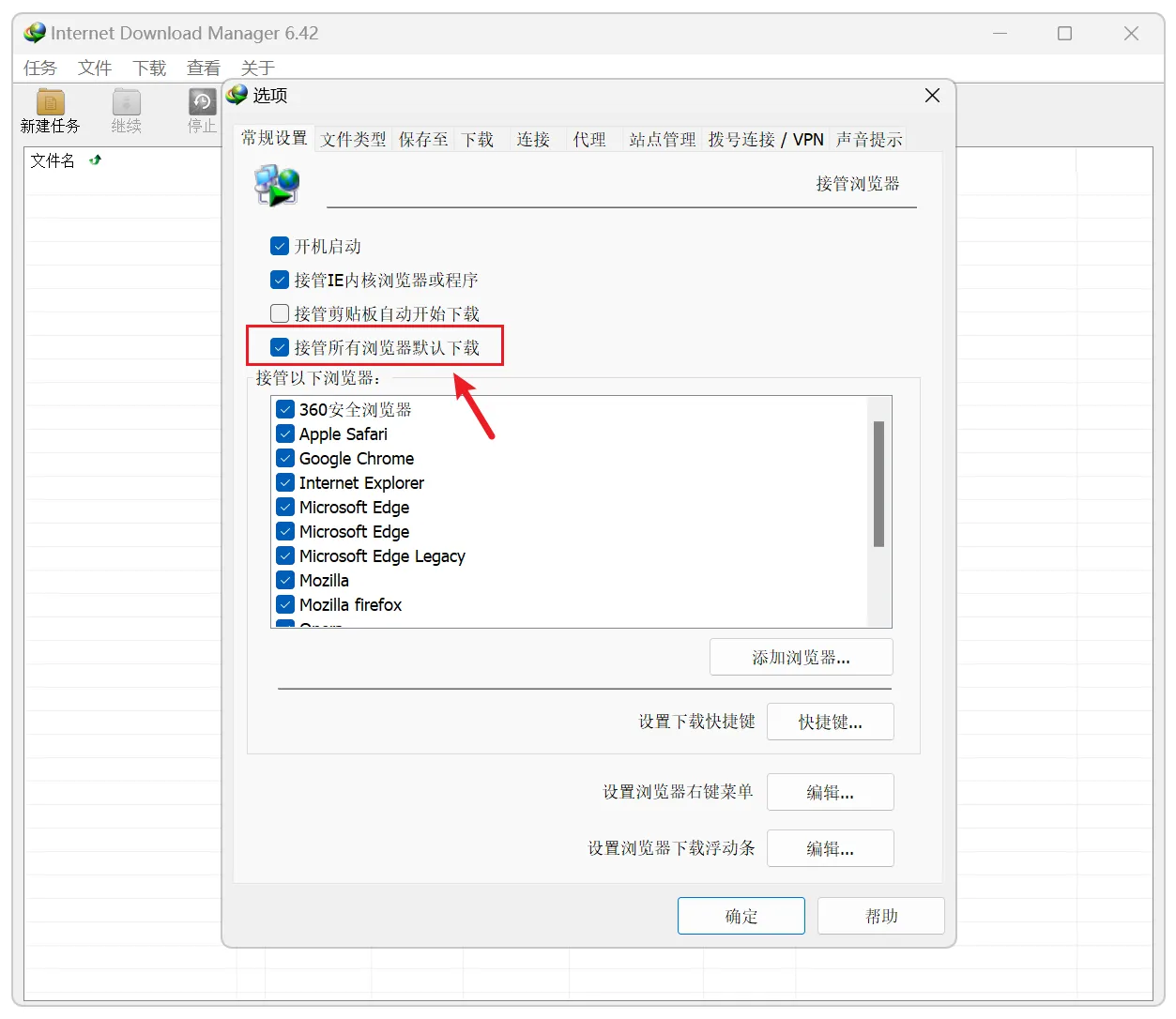Select the first Microsoft Edge list entry
Image resolution: width=1176 pixels, height=1019 pixels.
[x=354, y=507]
